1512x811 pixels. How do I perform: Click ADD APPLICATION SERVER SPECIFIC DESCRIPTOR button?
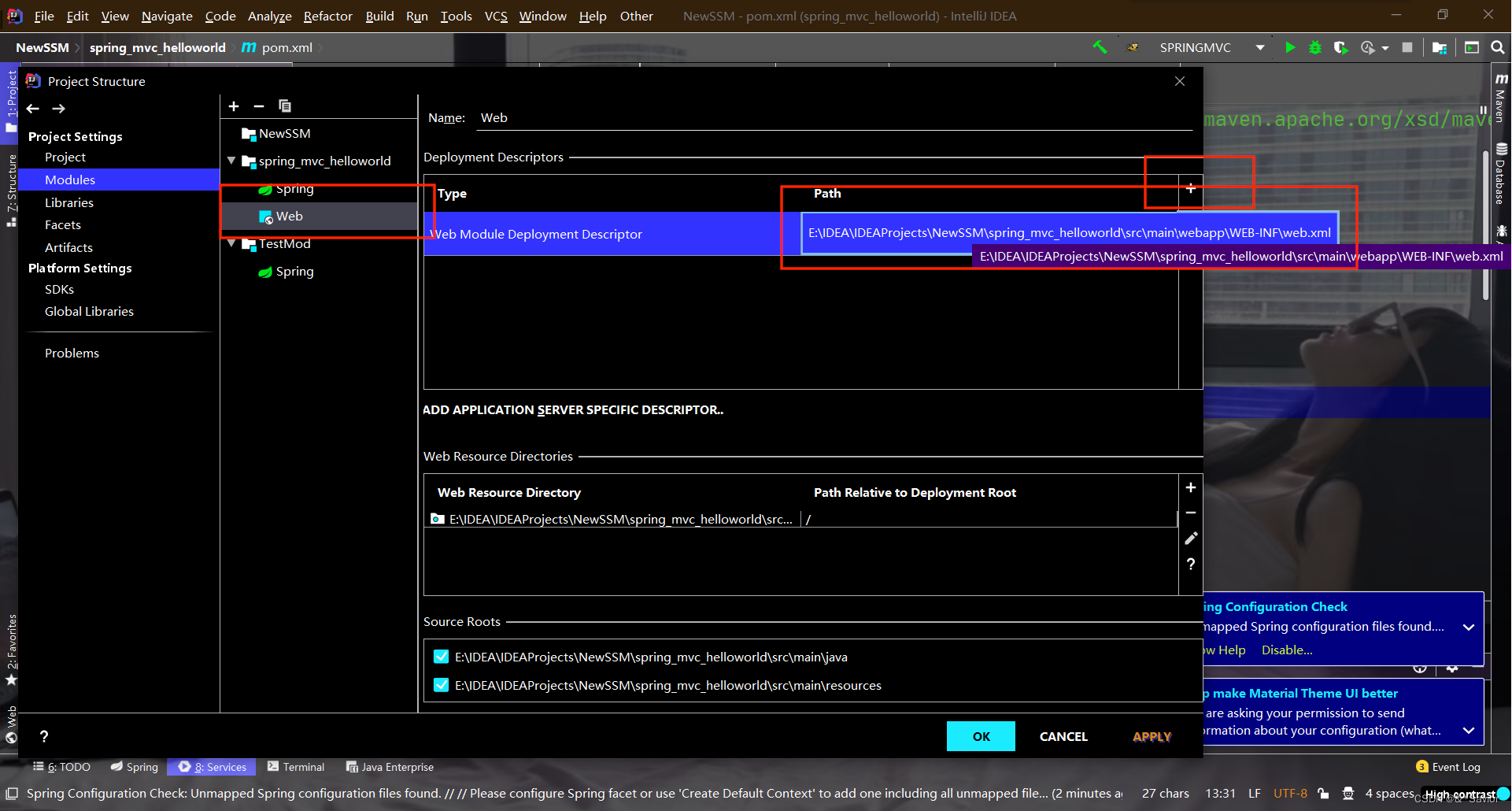[x=573, y=409]
